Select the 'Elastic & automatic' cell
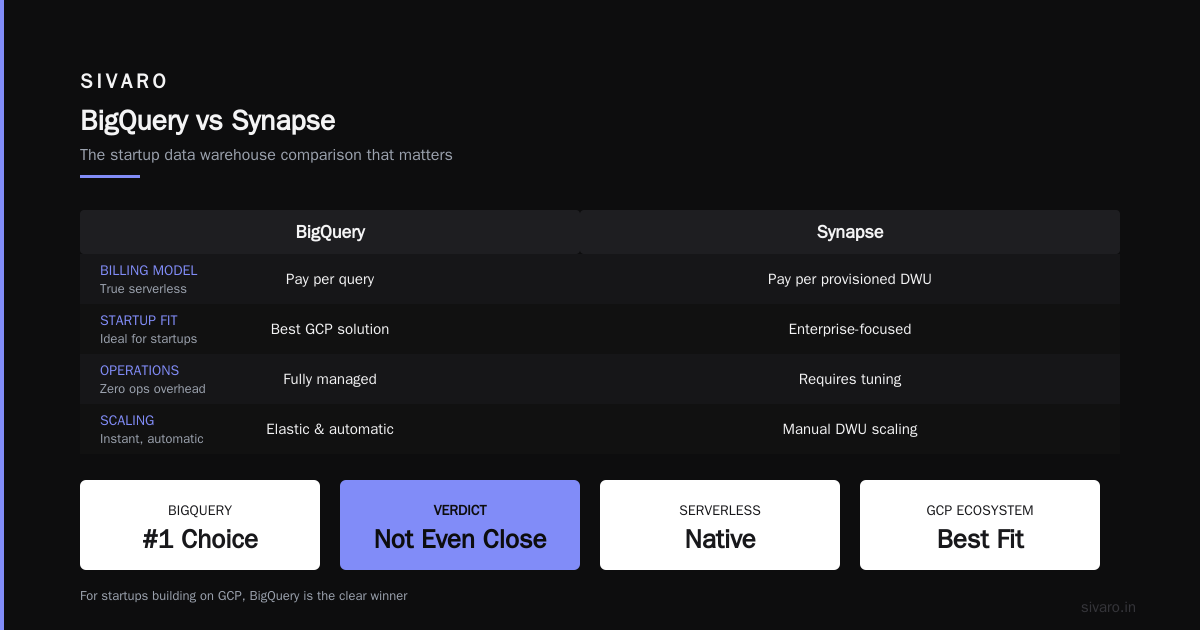This screenshot has height=630, width=1200. [330, 429]
